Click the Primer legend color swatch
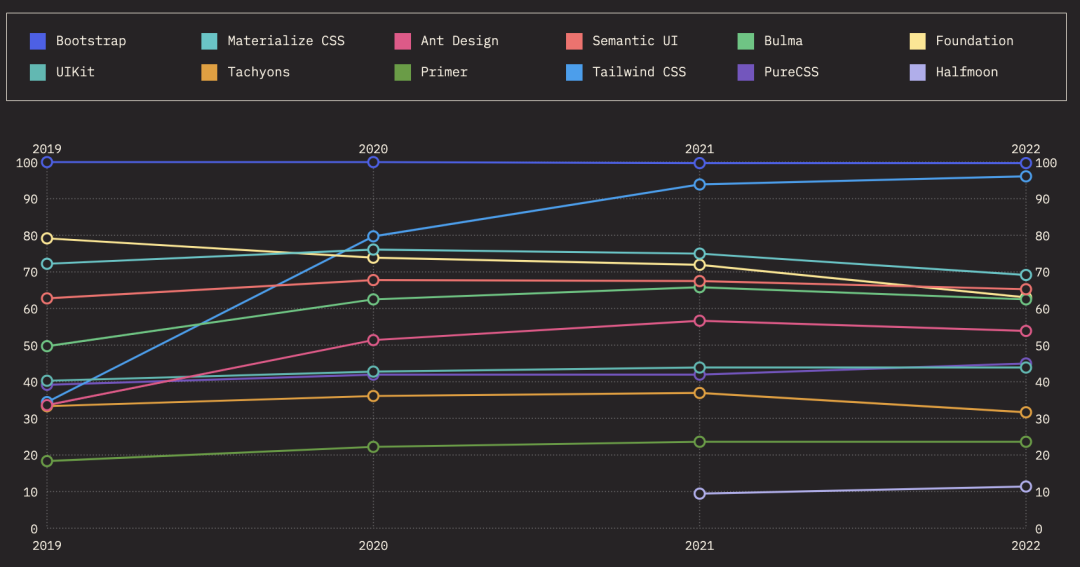The image size is (1080, 567). (x=403, y=72)
